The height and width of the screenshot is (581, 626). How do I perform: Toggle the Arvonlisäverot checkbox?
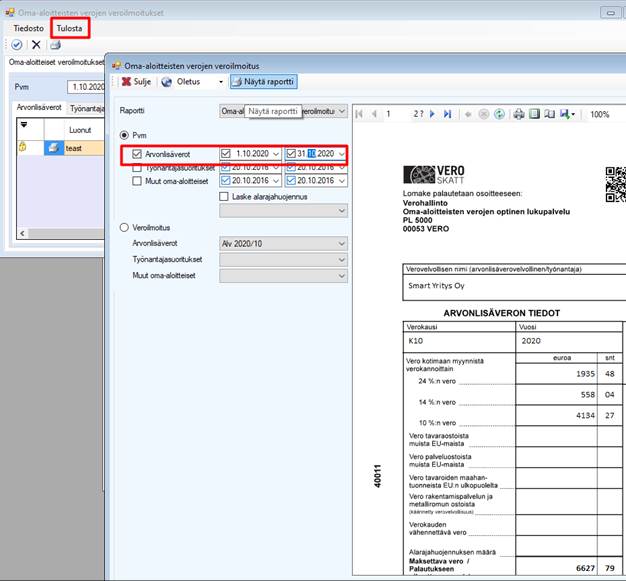point(138,154)
